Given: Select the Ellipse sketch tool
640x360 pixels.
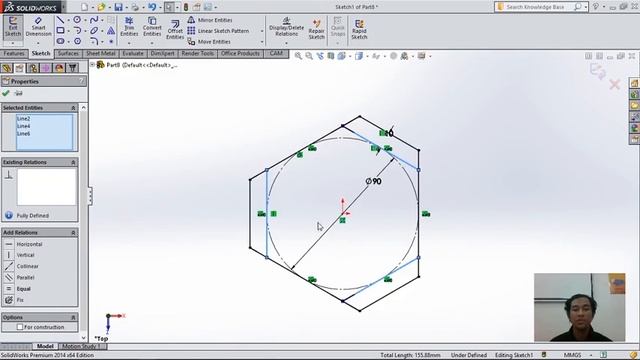Looking at the screenshot, I should (x=94, y=31).
